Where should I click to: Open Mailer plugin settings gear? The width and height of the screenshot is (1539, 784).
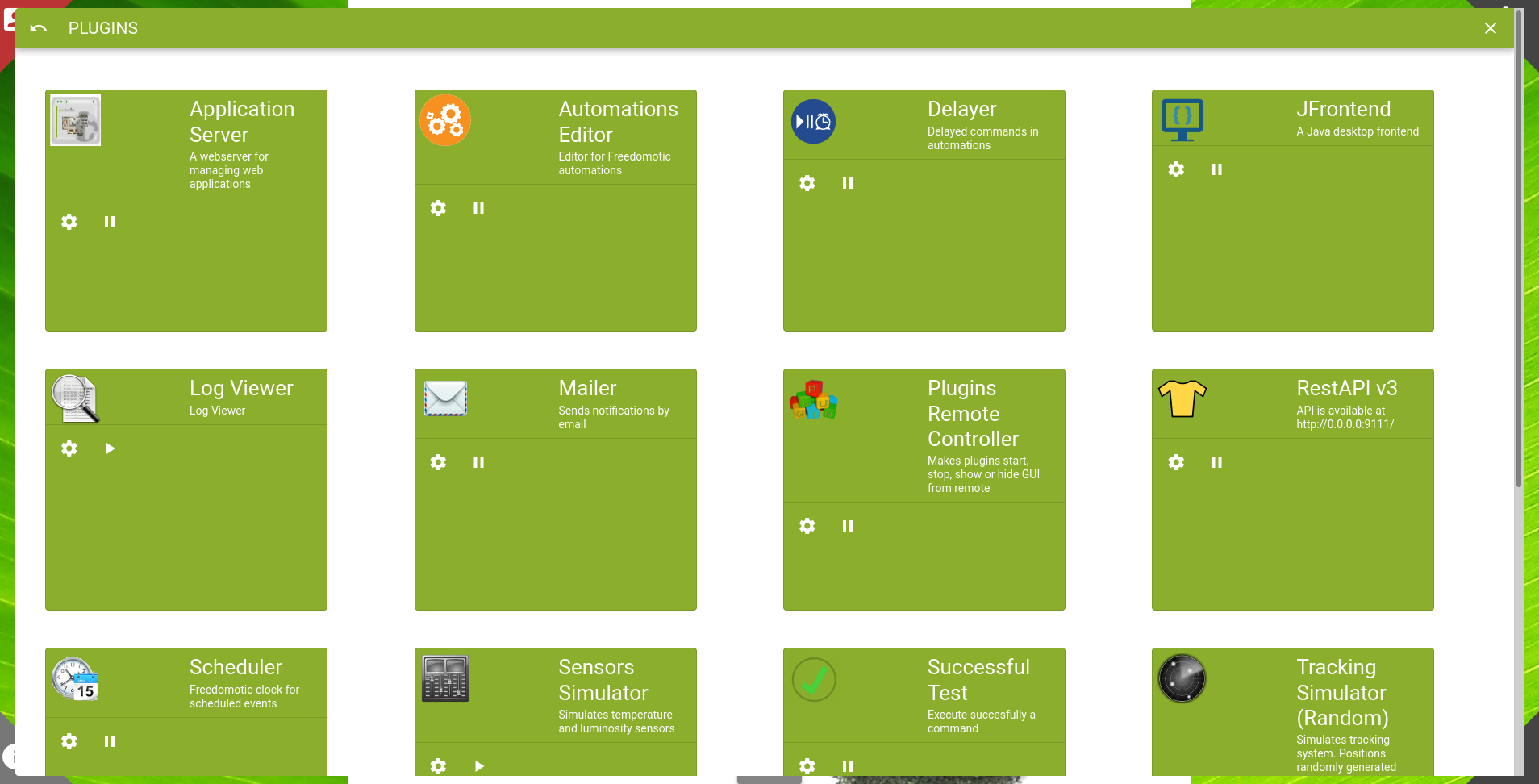[x=438, y=462]
